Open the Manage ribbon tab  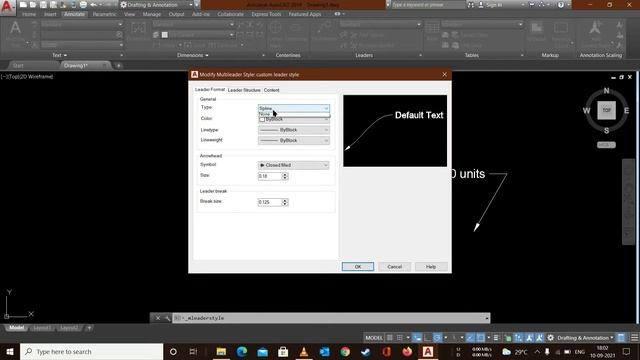coord(152,14)
